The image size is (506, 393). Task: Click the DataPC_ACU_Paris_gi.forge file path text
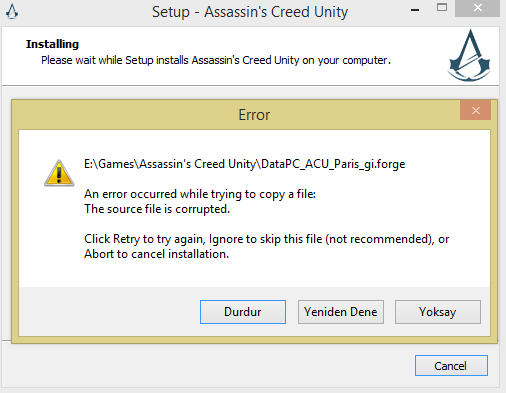(245, 164)
